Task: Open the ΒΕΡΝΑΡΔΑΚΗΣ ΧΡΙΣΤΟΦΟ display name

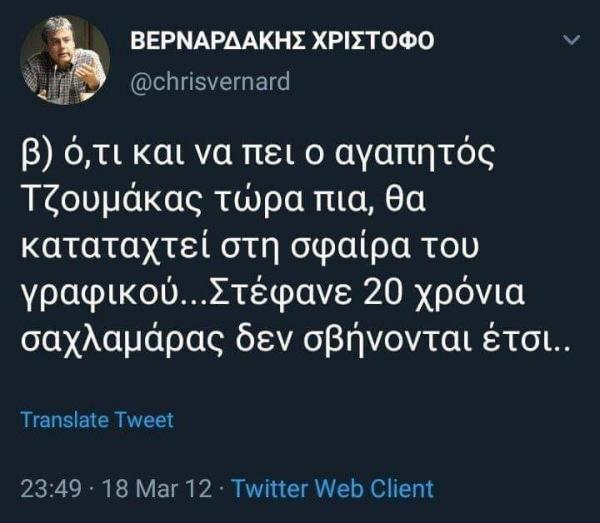Action: click(x=263, y=43)
